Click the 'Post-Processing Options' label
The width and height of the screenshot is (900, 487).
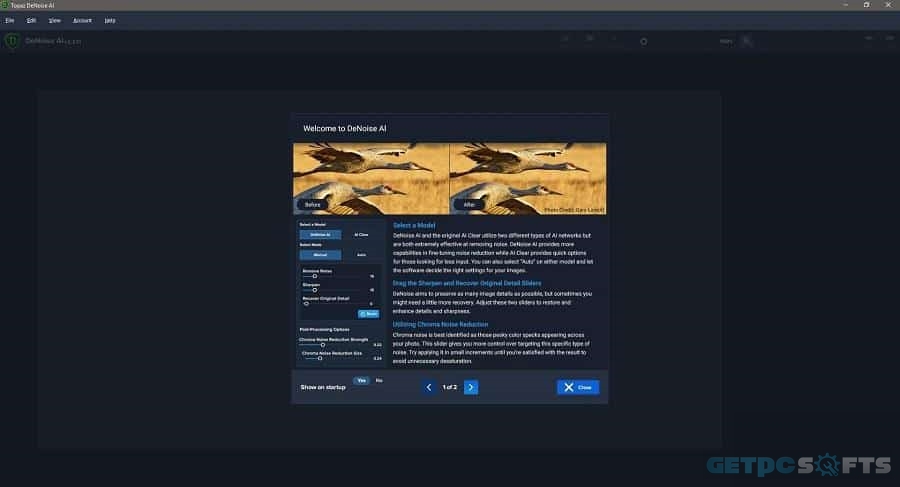pyautogui.click(x=324, y=330)
